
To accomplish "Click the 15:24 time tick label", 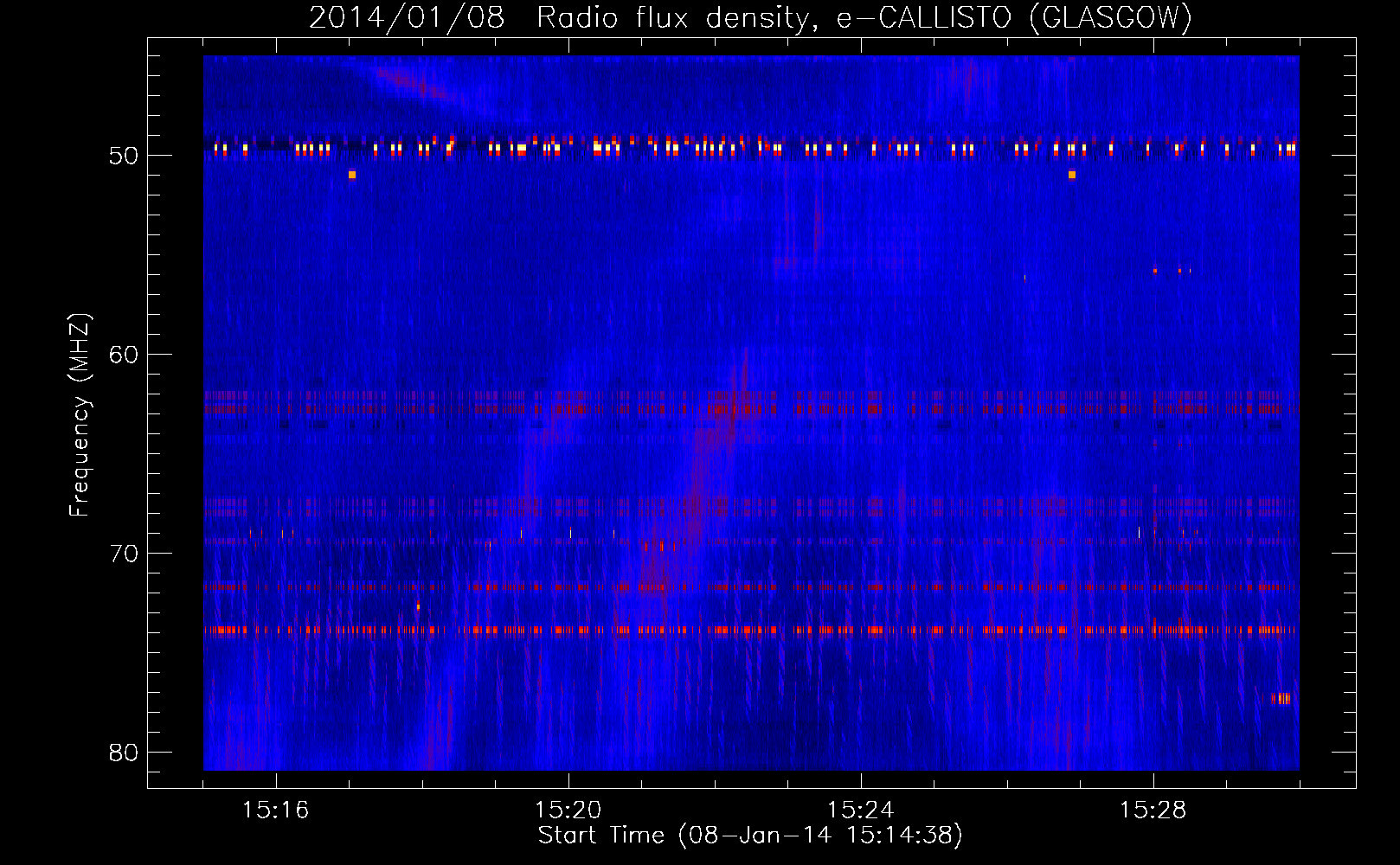I will pos(860,811).
